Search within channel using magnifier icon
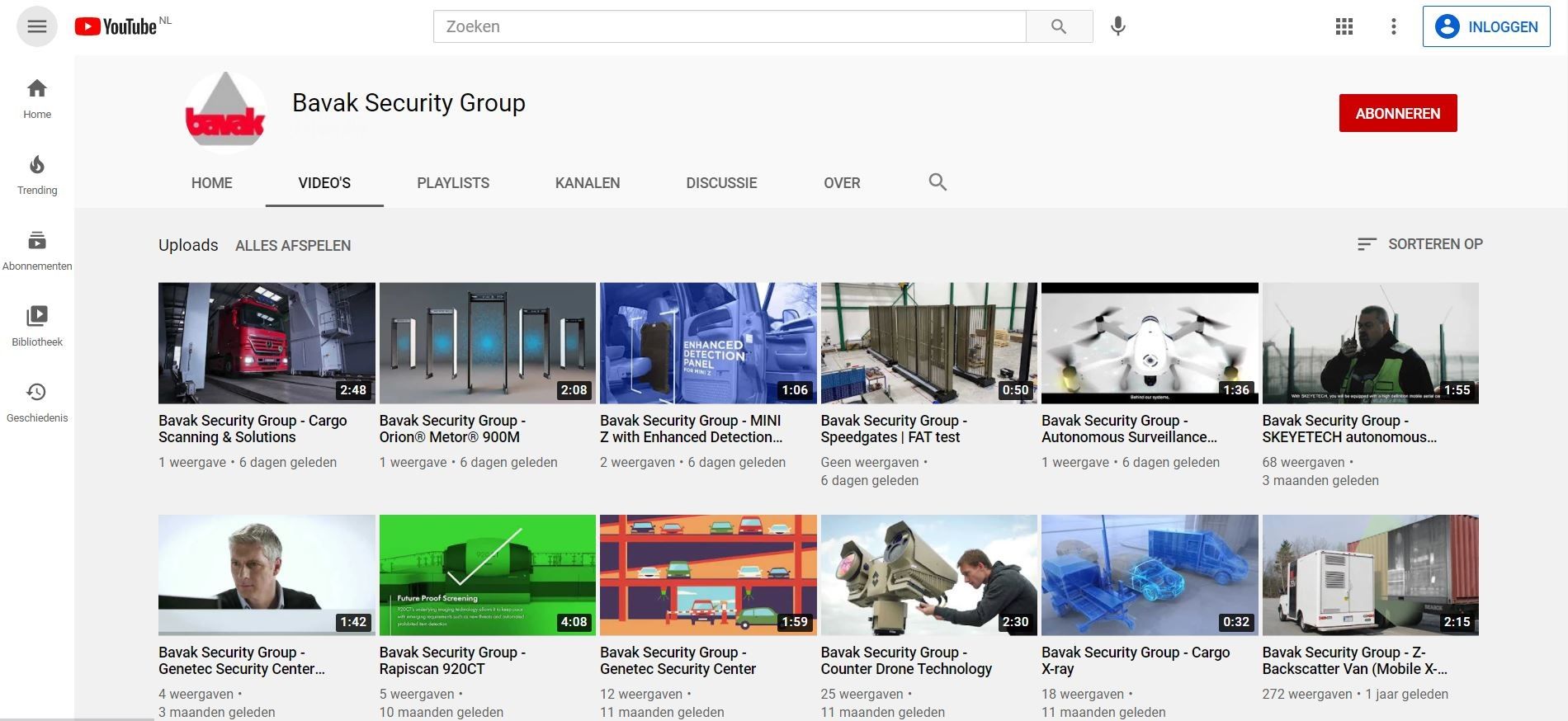 click(x=937, y=182)
